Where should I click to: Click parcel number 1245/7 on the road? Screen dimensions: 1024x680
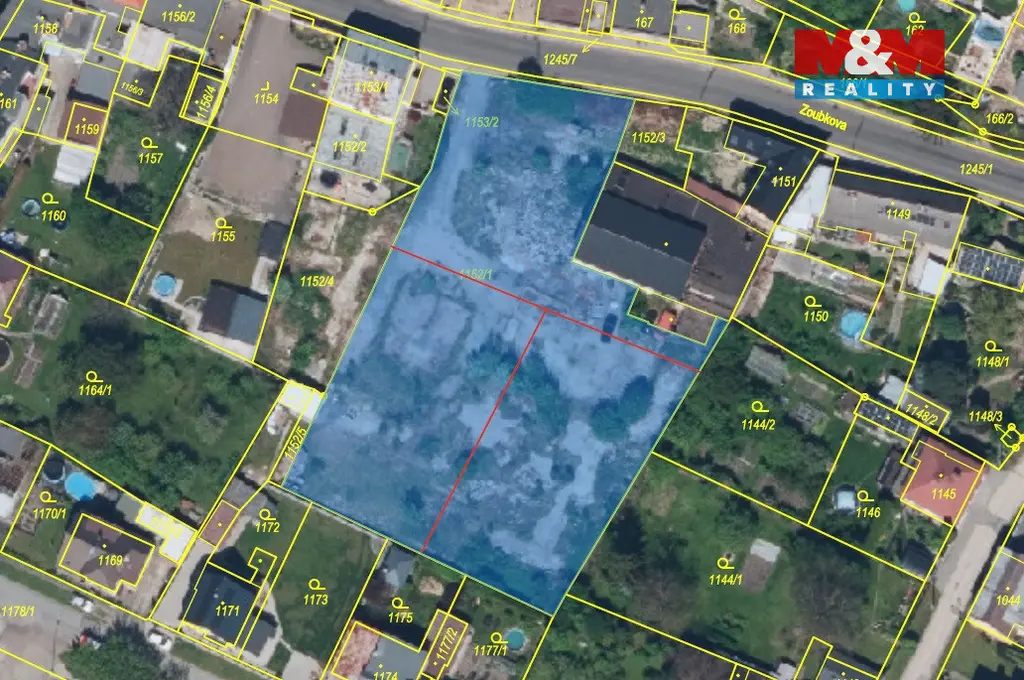(560, 60)
